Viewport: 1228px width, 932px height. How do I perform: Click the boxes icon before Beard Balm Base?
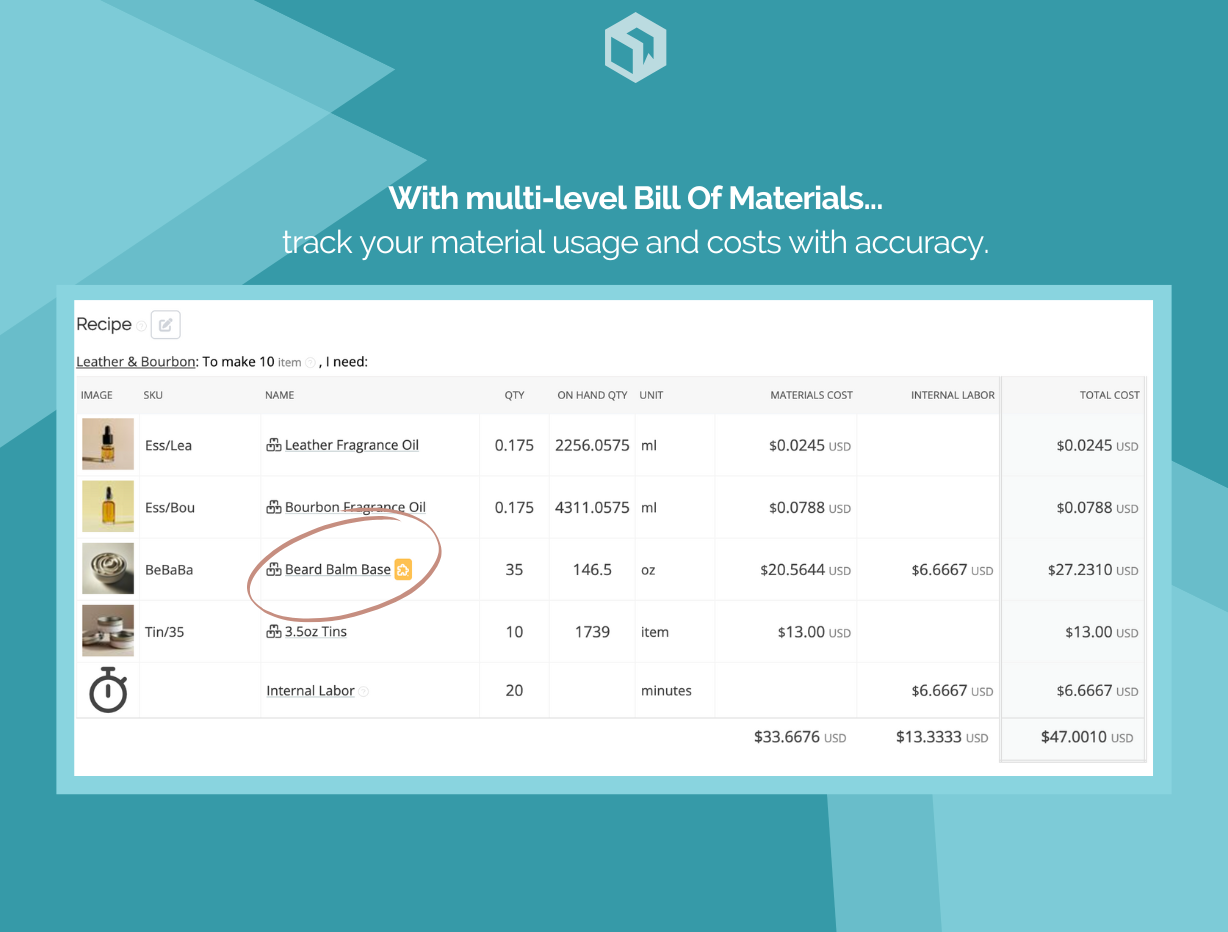pos(274,569)
